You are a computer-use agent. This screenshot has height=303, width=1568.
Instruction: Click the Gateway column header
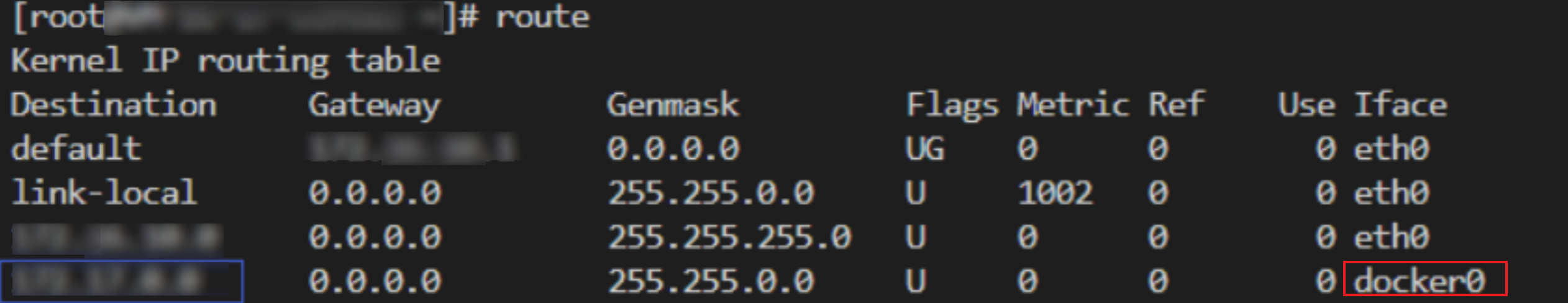[x=374, y=106]
